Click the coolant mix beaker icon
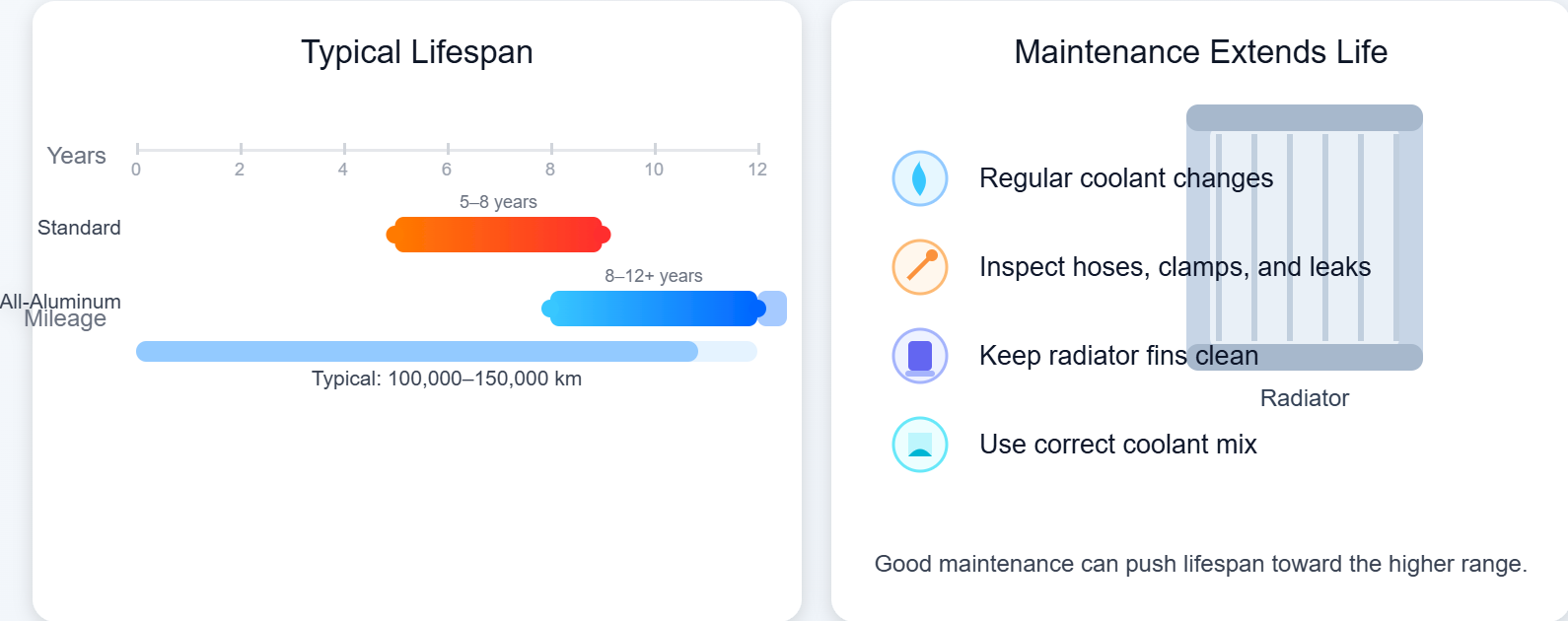Screen dimensions: 1568x621 [919, 445]
